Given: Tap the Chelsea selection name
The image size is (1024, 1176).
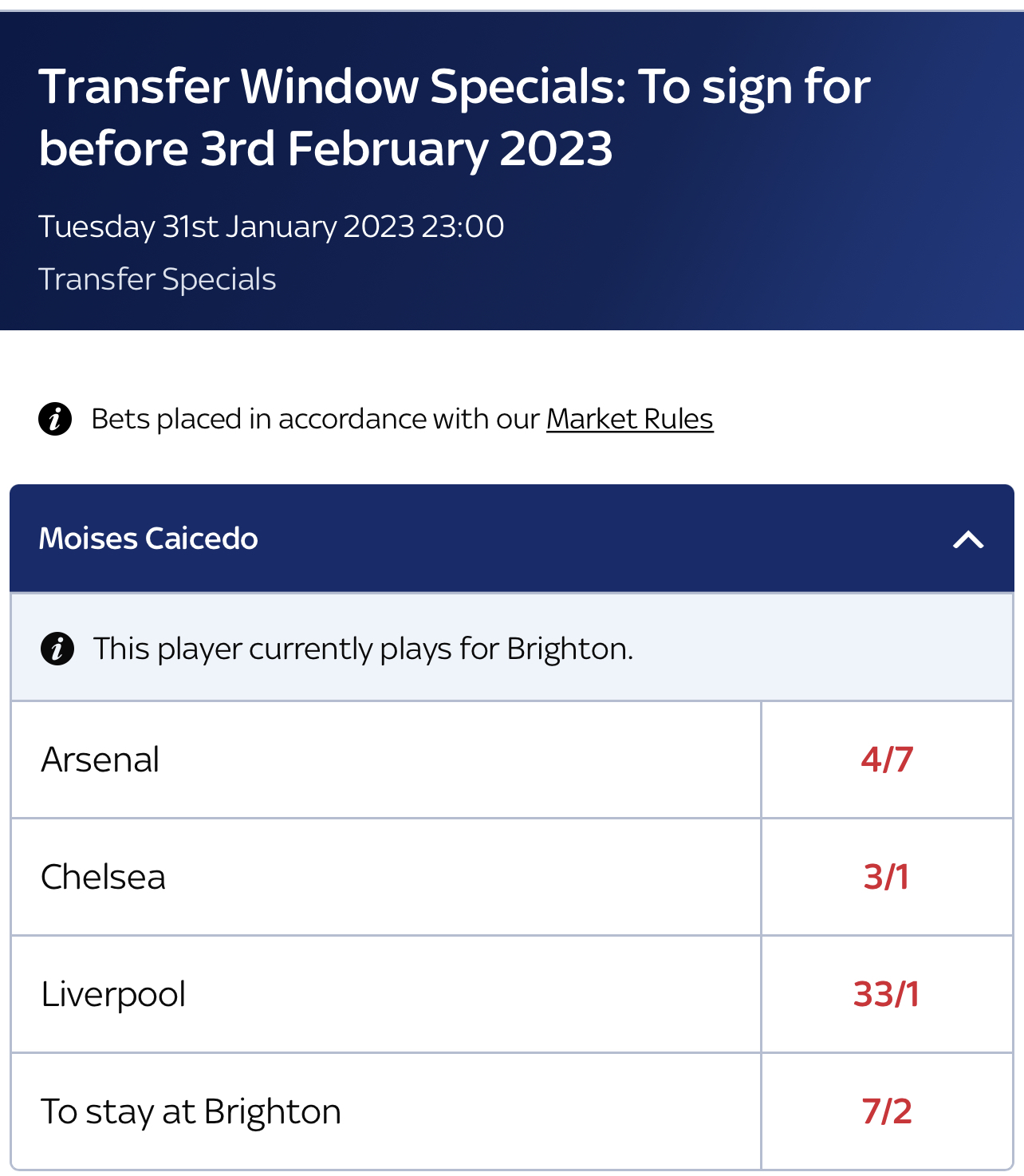Looking at the screenshot, I should (104, 877).
